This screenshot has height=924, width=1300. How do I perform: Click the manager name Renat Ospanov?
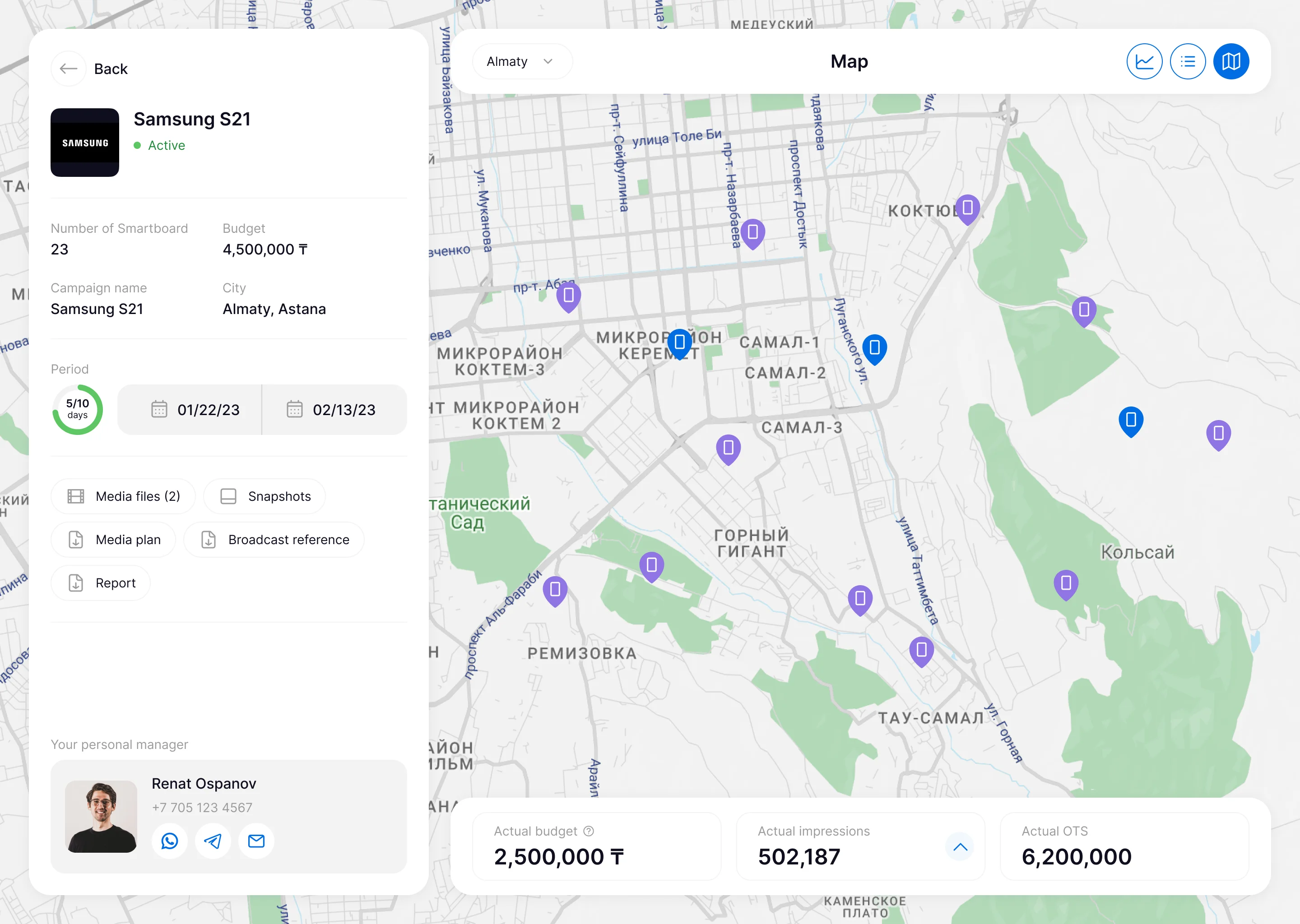[x=204, y=784]
